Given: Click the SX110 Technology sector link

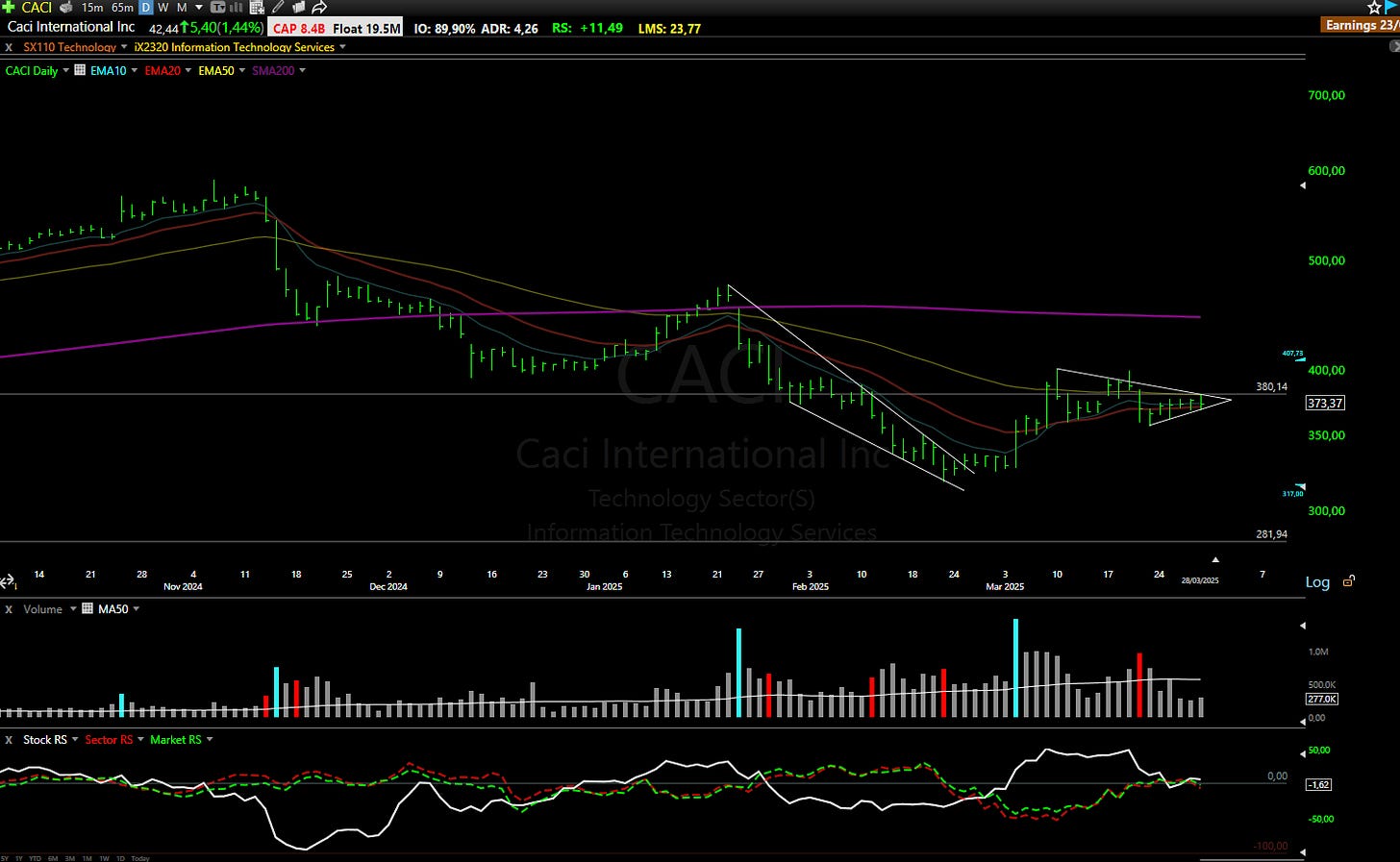Looking at the screenshot, I should 70,47.
